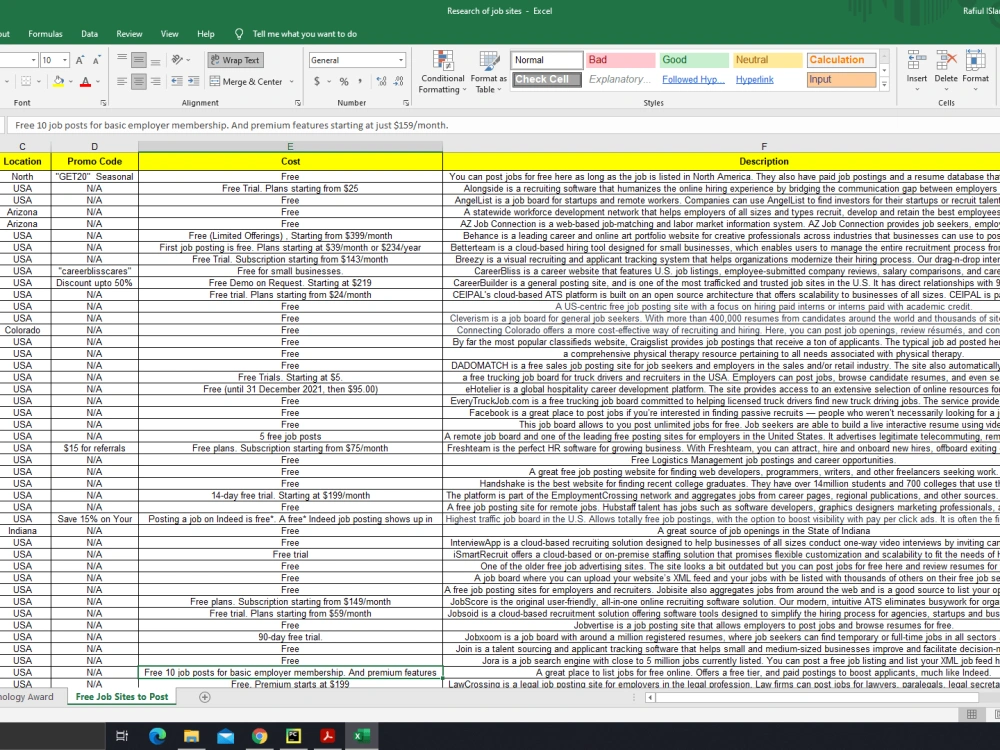
Task: Apply the Hyperlink cell style
Action: click(x=767, y=79)
